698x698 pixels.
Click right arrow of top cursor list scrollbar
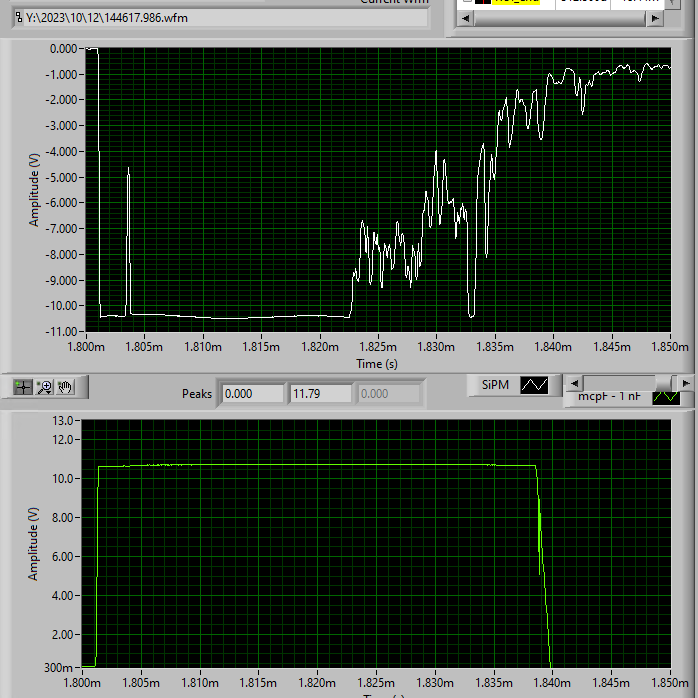[x=655, y=18]
